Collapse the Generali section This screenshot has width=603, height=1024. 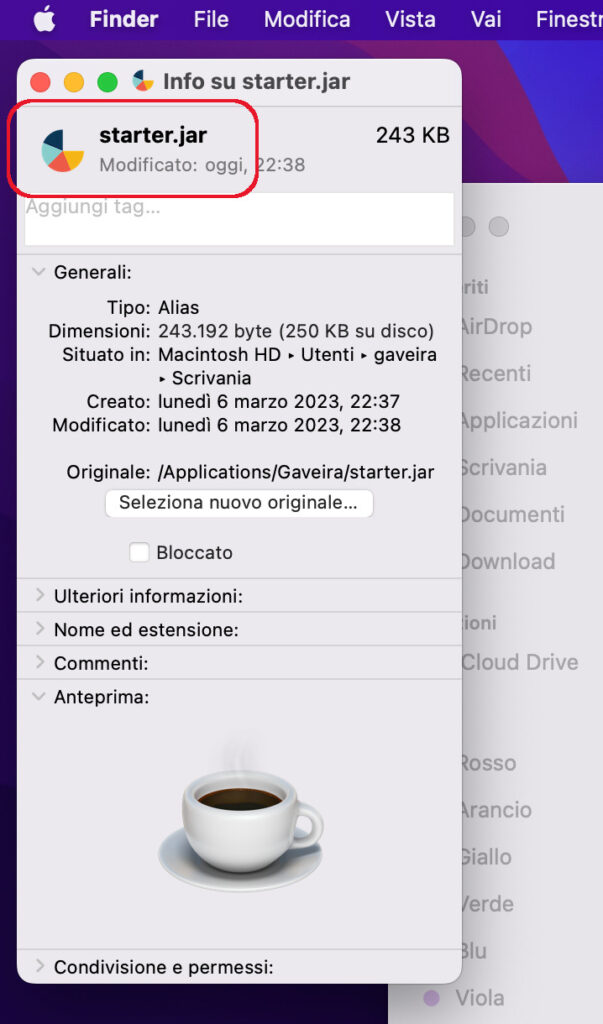[x=39, y=272]
